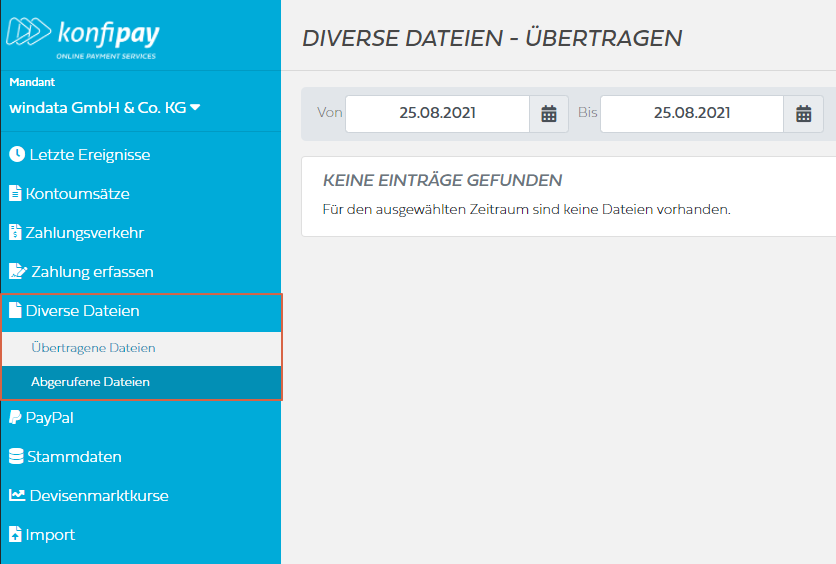Screen dimensions: 836x564
Task: Click the Von date input field
Action: [x=437, y=114]
